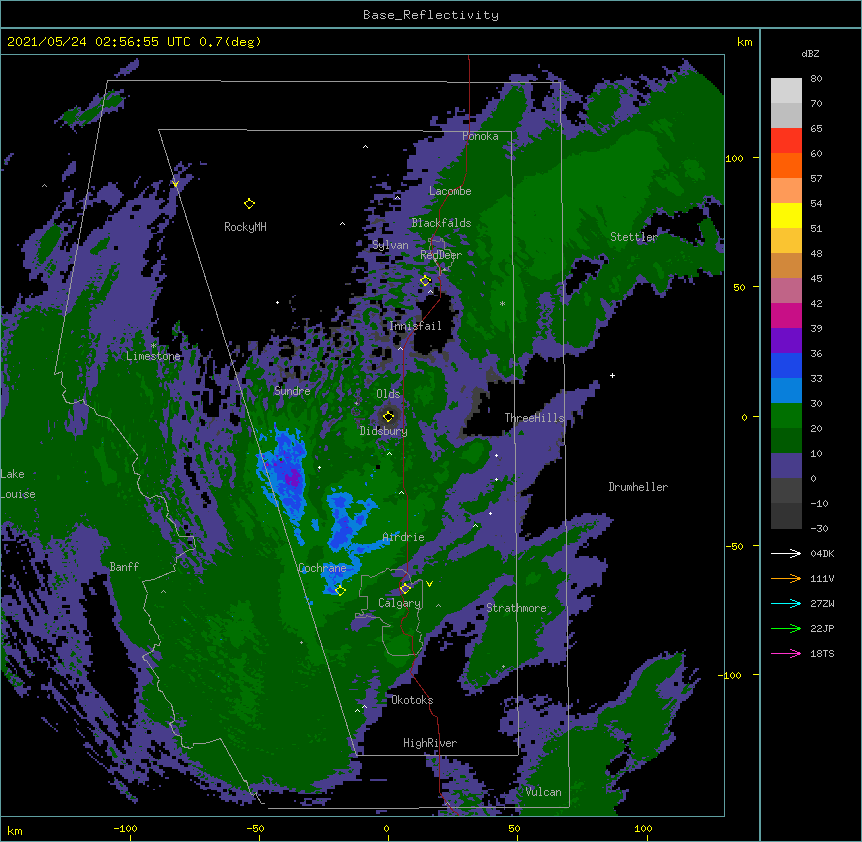Click the Cochrane city label
862x842 pixels.
pos(322,568)
